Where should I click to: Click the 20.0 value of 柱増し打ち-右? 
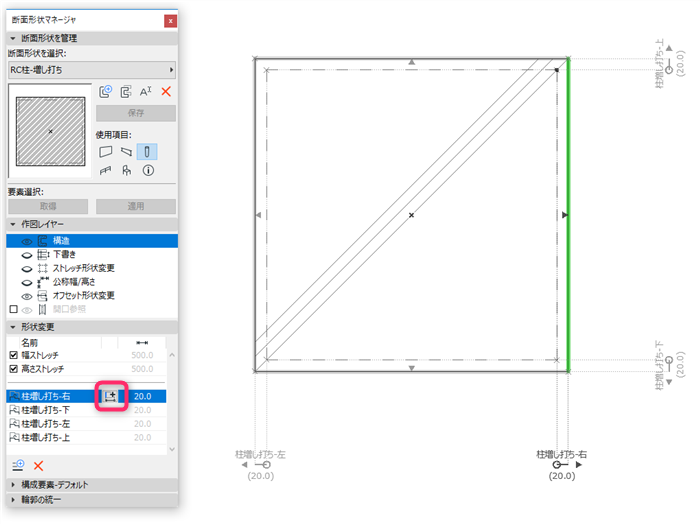[x=142, y=396]
